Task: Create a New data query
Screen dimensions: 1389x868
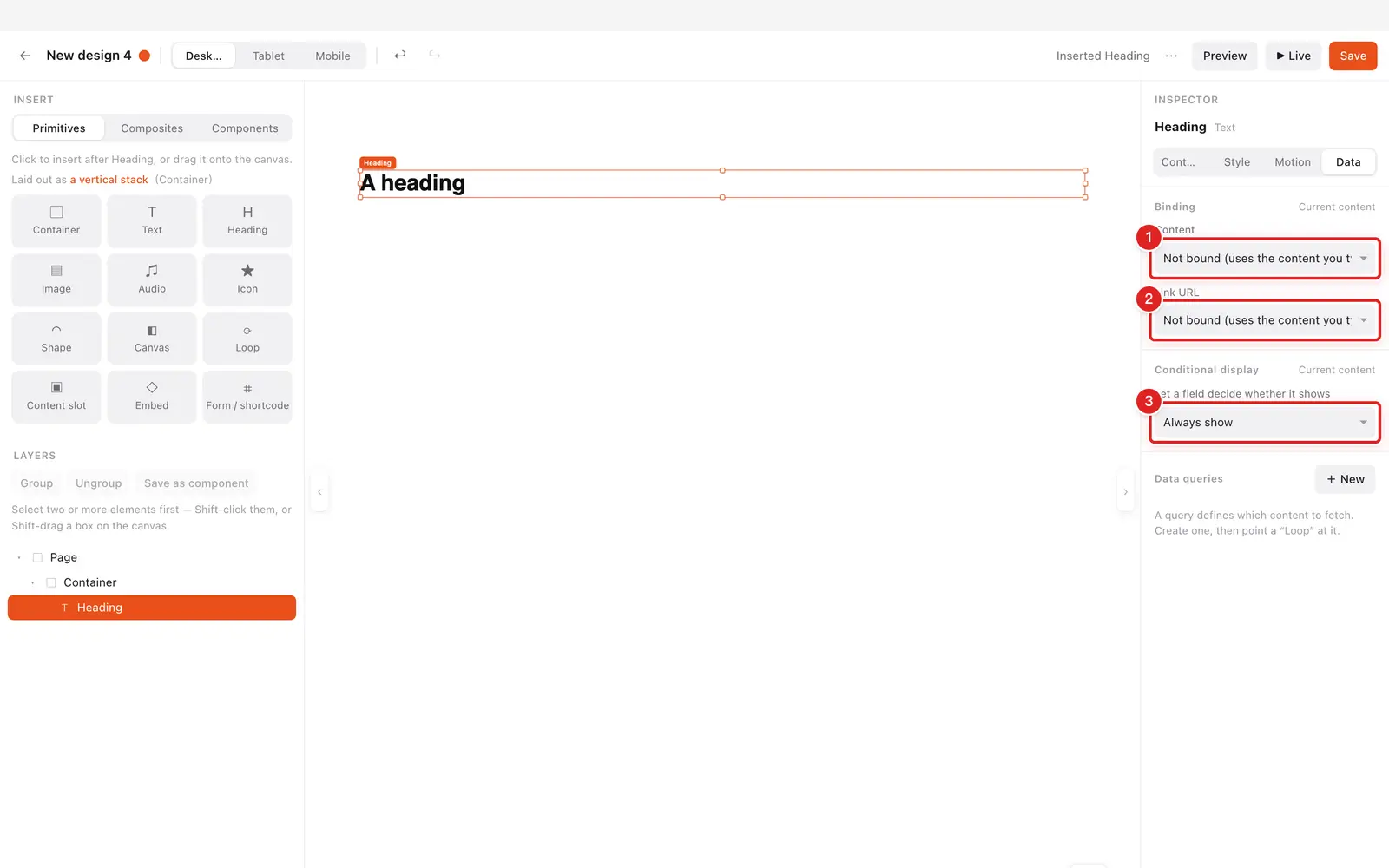Action: pos(1345,479)
